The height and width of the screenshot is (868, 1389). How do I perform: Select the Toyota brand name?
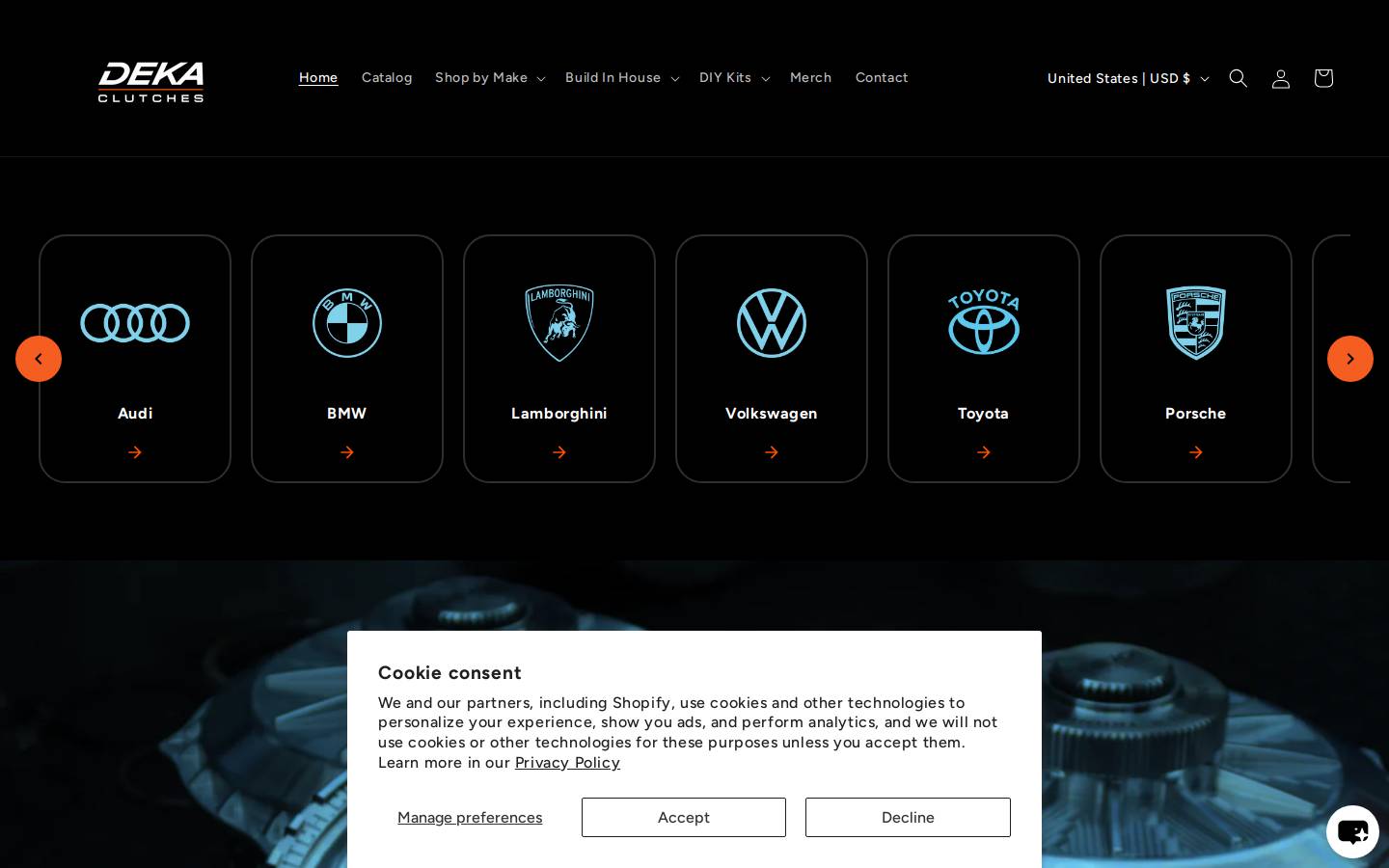pos(984,413)
